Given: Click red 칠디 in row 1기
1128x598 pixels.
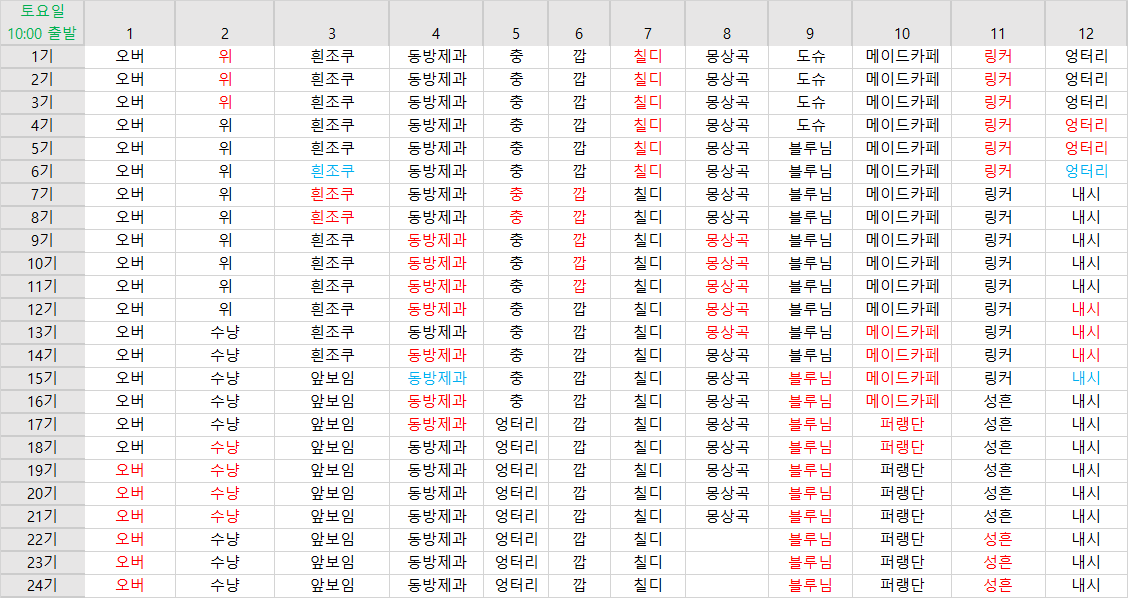Looking at the screenshot, I should point(647,56).
